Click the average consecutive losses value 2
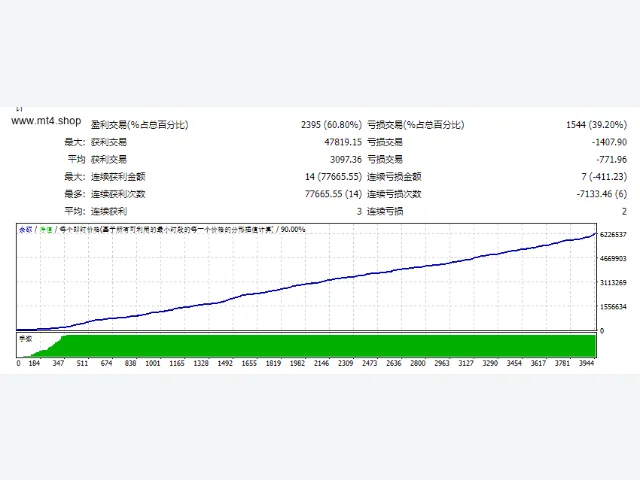Image resolution: width=640 pixels, height=480 pixels. (624, 211)
